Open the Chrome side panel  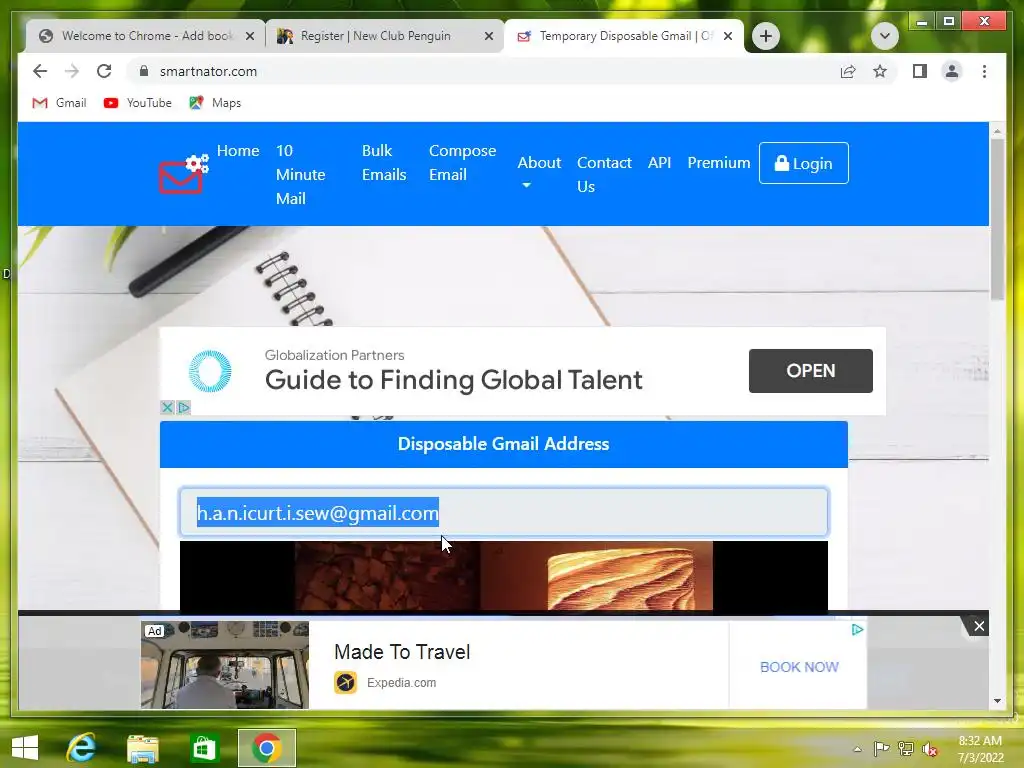coord(920,71)
